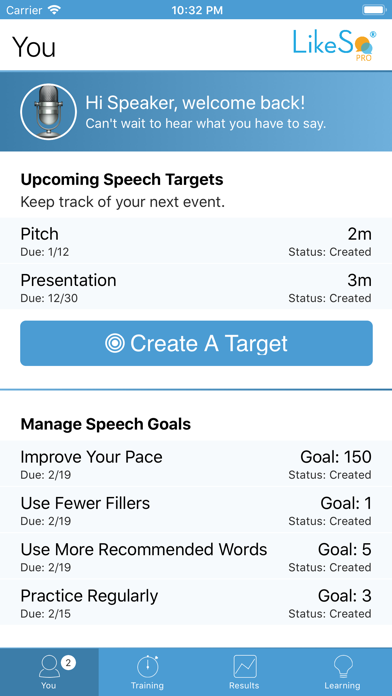The image size is (392, 696).
Task: Open the Results chart icon
Action: (245, 666)
